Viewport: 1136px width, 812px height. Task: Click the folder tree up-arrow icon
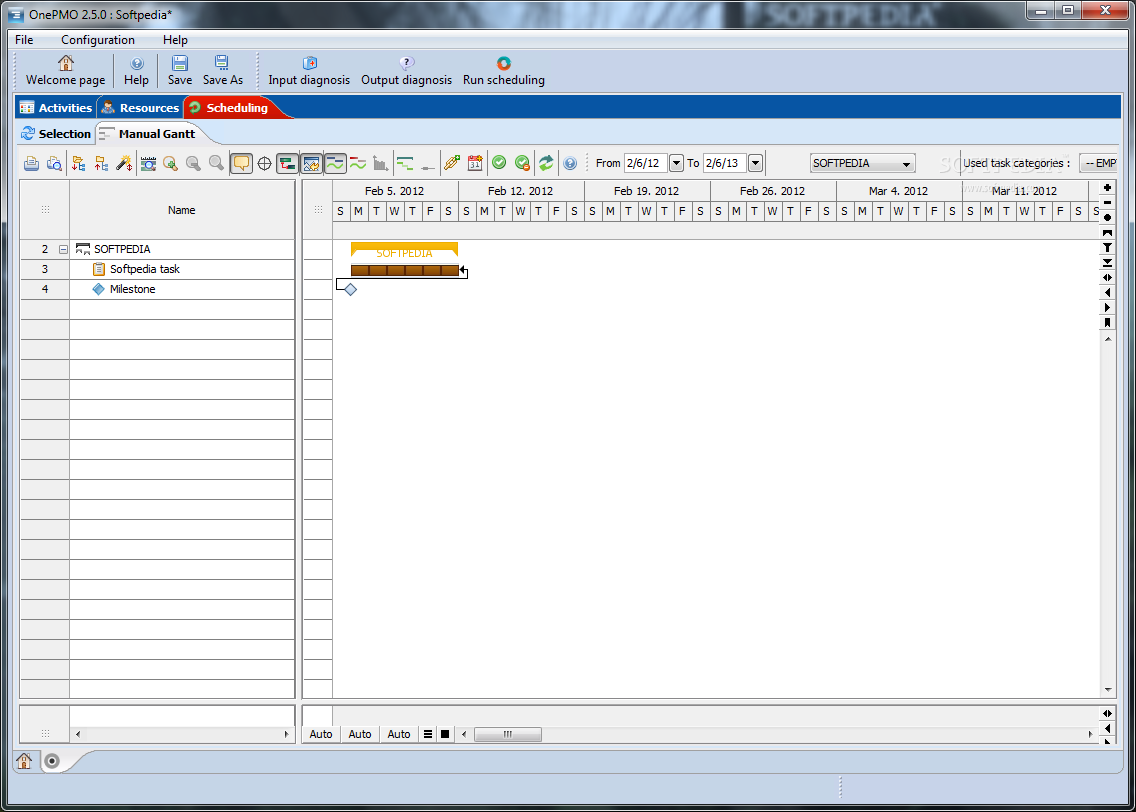click(x=101, y=164)
